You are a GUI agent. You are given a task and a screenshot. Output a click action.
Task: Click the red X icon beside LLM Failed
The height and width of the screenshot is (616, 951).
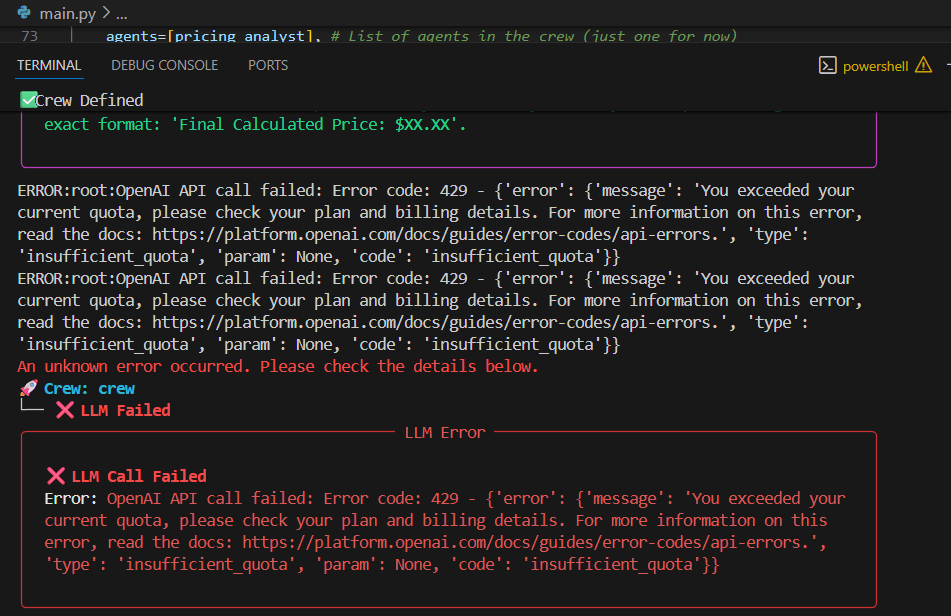point(65,410)
